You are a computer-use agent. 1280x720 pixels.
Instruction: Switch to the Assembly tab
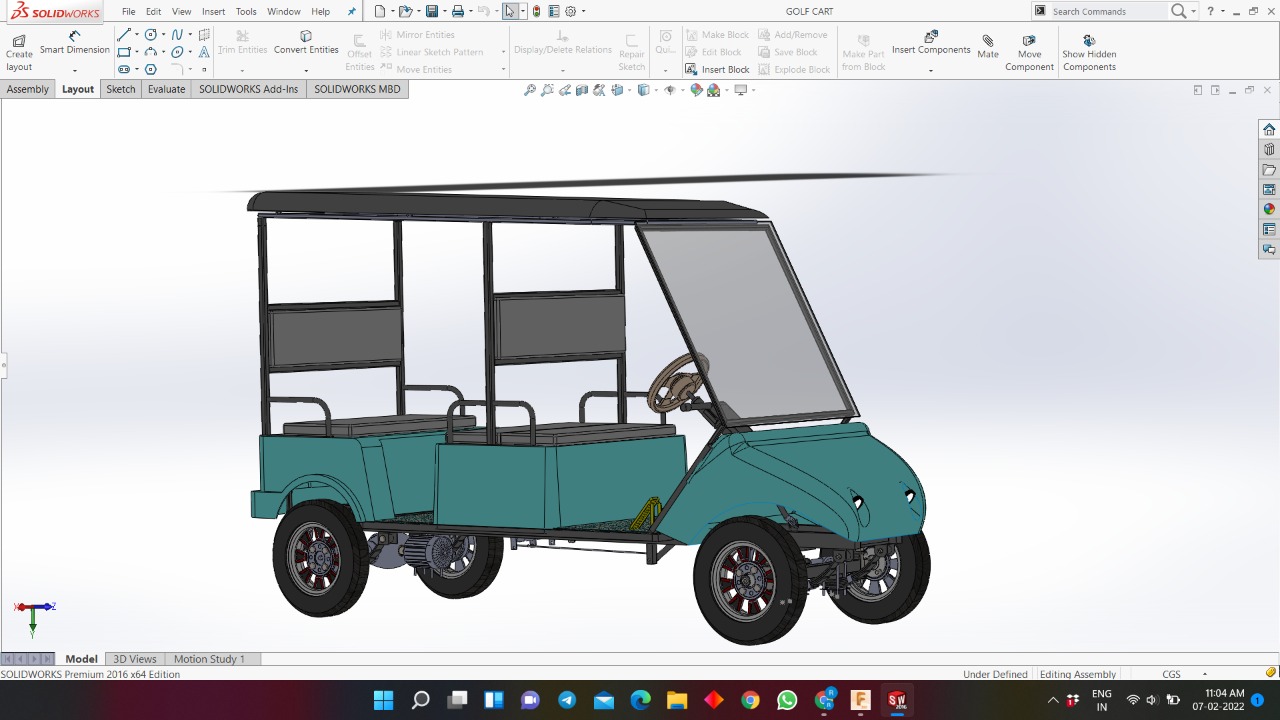[x=28, y=89]
